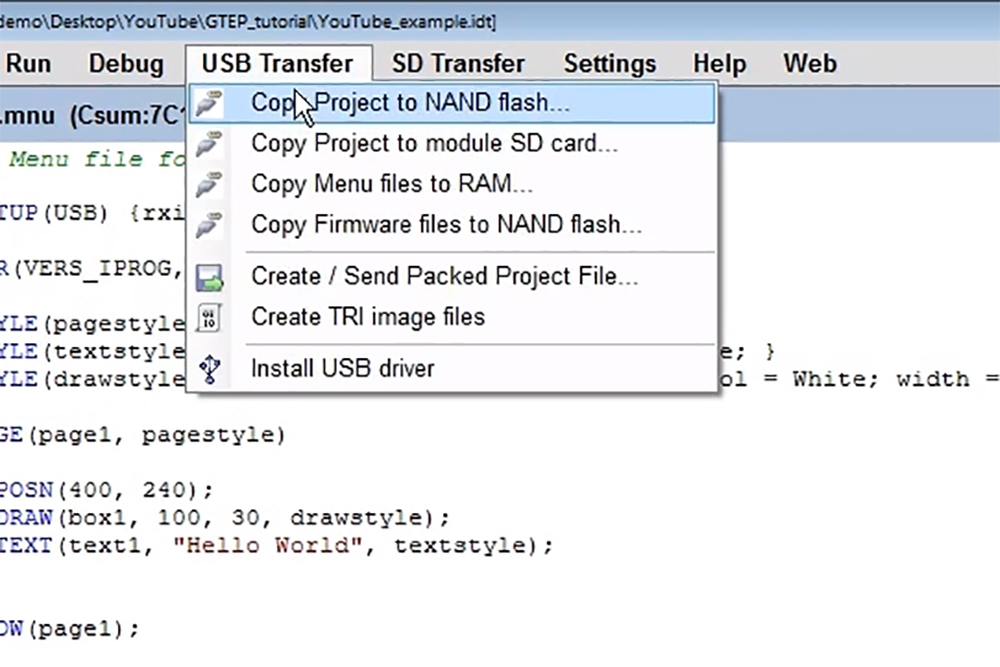The height and width of the screenshot is (667, 1000).
Task: Select the .mnu file tab with Csum
Action: pyautogui.click(x=90, y=116)
